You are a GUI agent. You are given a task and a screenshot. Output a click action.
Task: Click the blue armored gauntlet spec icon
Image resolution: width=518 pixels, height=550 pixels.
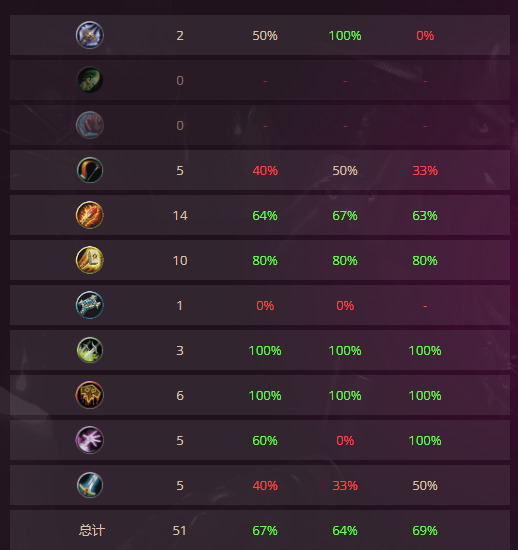click(x=90, y=305)
